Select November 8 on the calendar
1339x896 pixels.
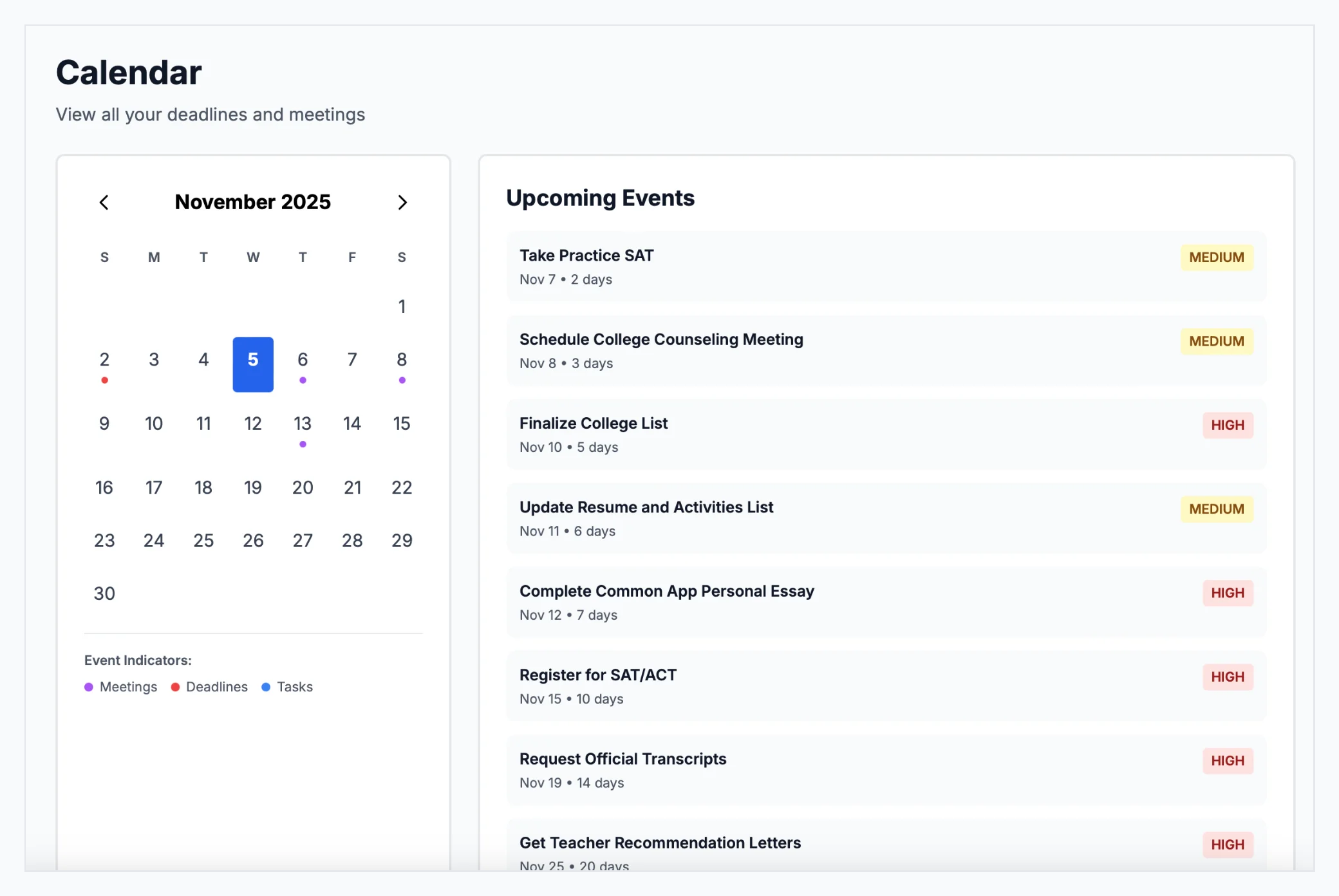[402, 360]
